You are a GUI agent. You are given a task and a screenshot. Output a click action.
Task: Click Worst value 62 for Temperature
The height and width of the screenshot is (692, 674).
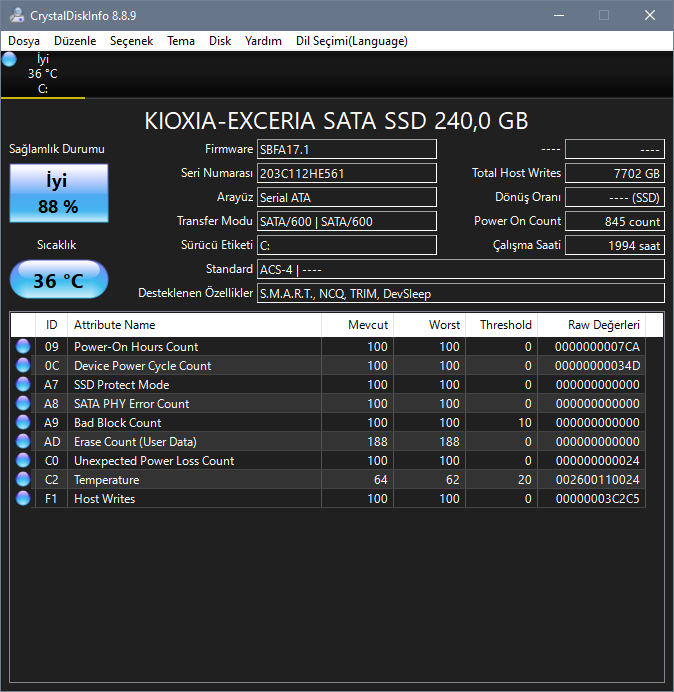452,480
